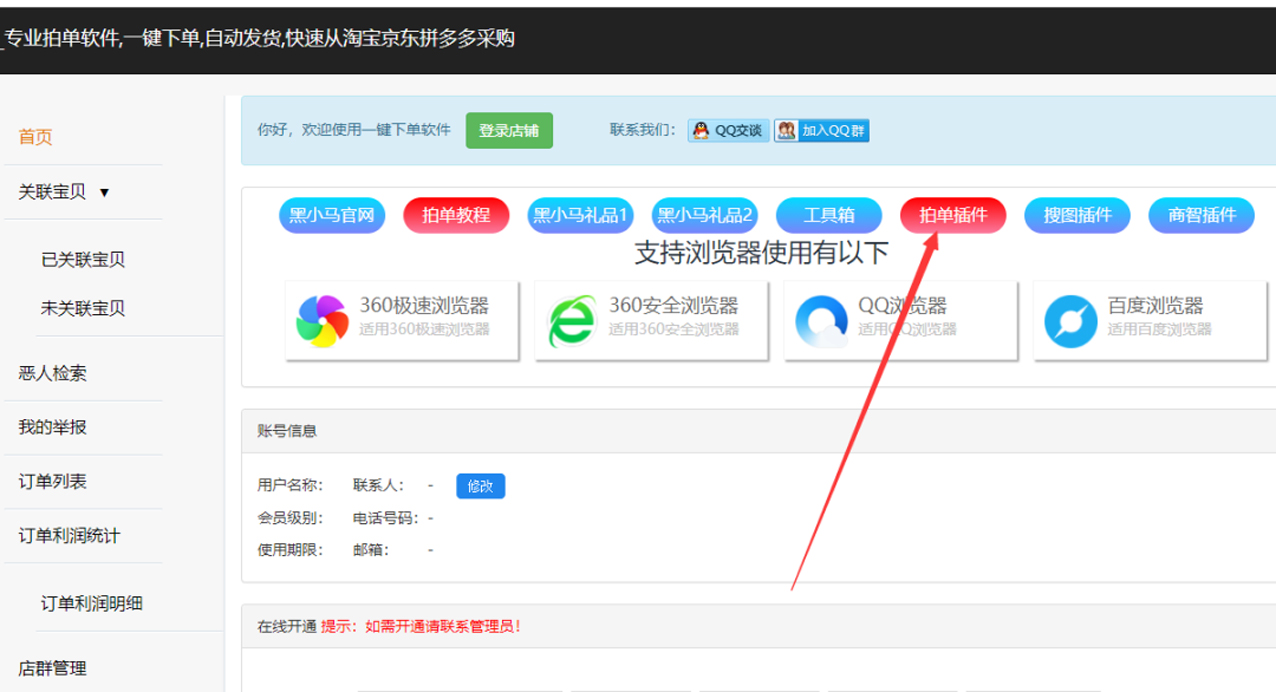Screen dimensions: 1276x692
Task: Click the 拍单插件 red button
Action: (x=953, y=215)
